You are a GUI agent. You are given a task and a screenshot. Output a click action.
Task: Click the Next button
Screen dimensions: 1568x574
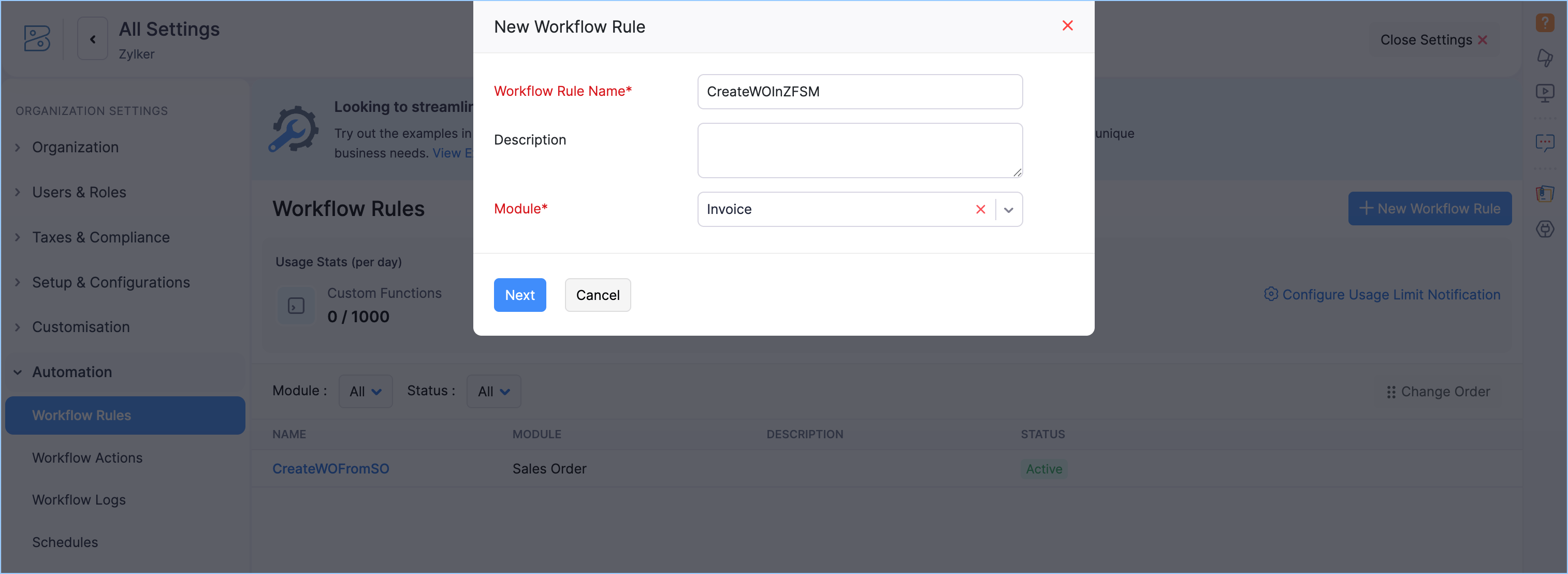(x=519, y=295)
